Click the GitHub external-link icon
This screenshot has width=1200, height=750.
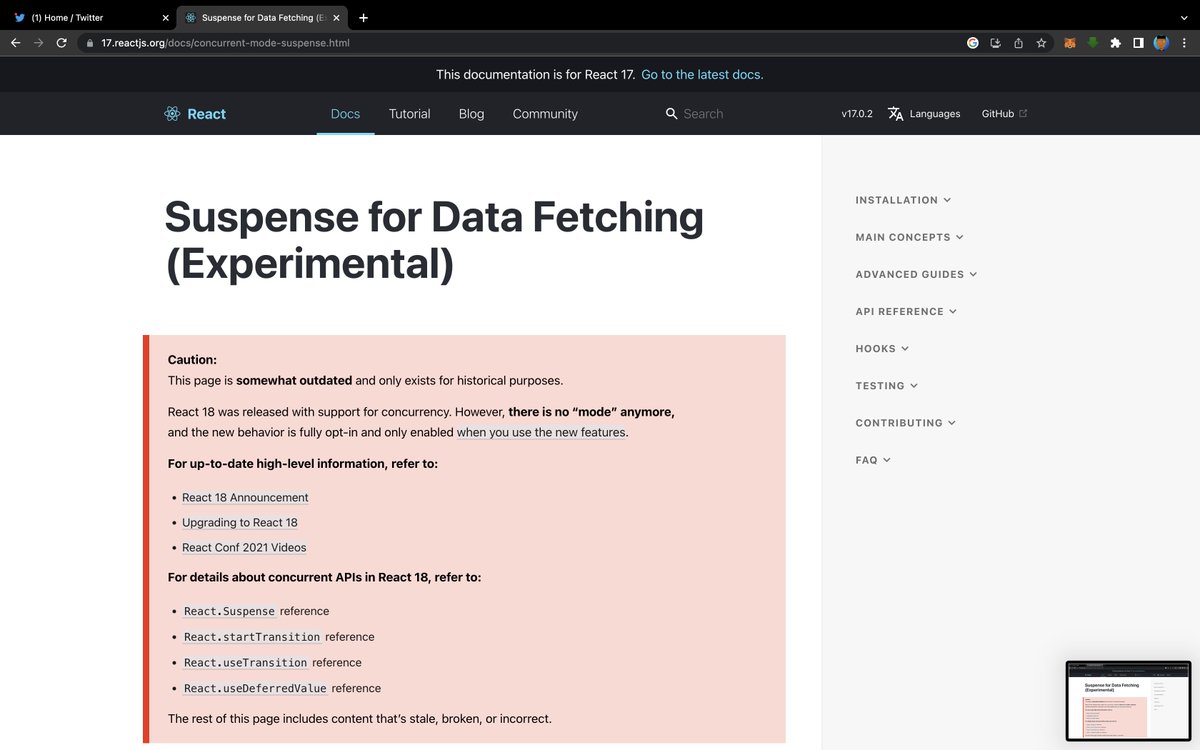coord(1023,113)
